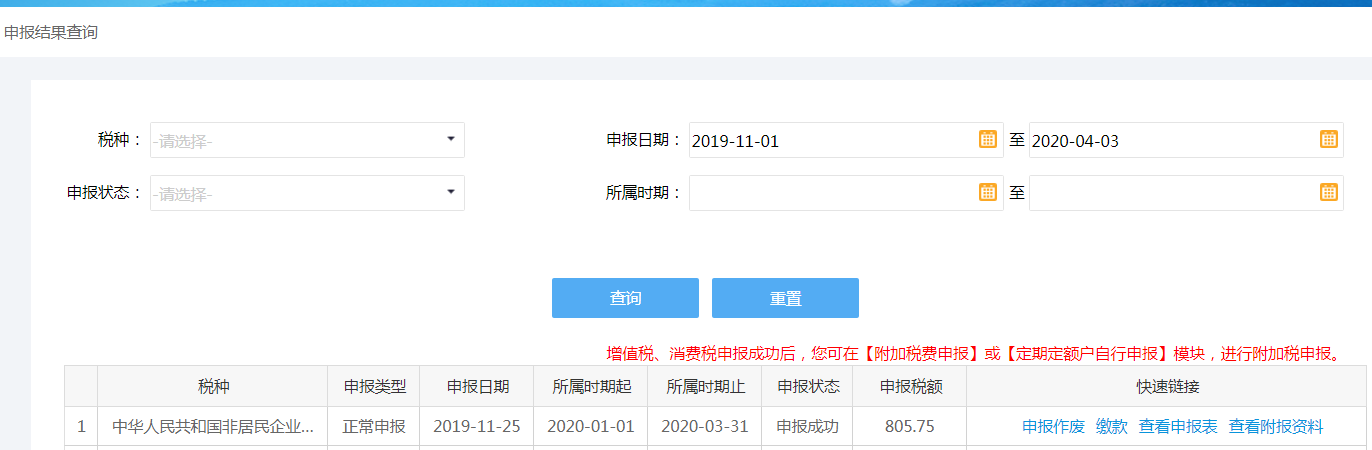The width and height of the screenshot is (1372, 450).
Task: Click 缴款 link in row 1
Action: (x=1112, y=427)
